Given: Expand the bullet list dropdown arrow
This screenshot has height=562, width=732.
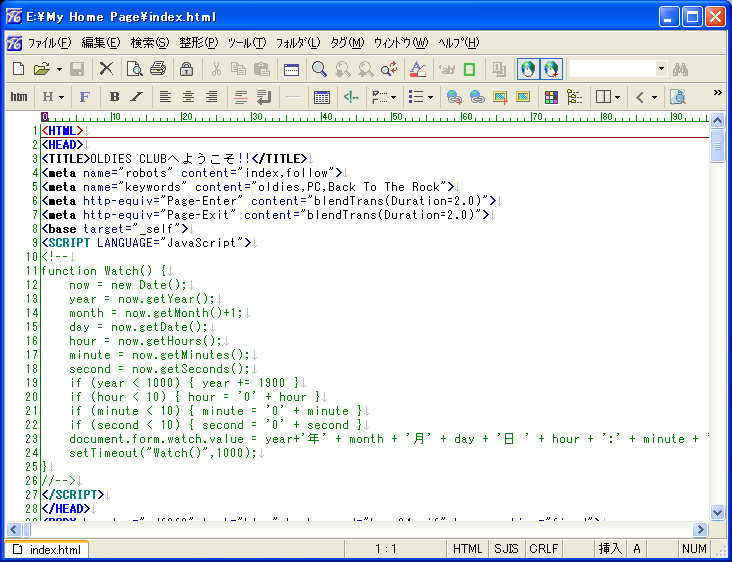Looking at the screenshot, I should (x=429, y=97).
